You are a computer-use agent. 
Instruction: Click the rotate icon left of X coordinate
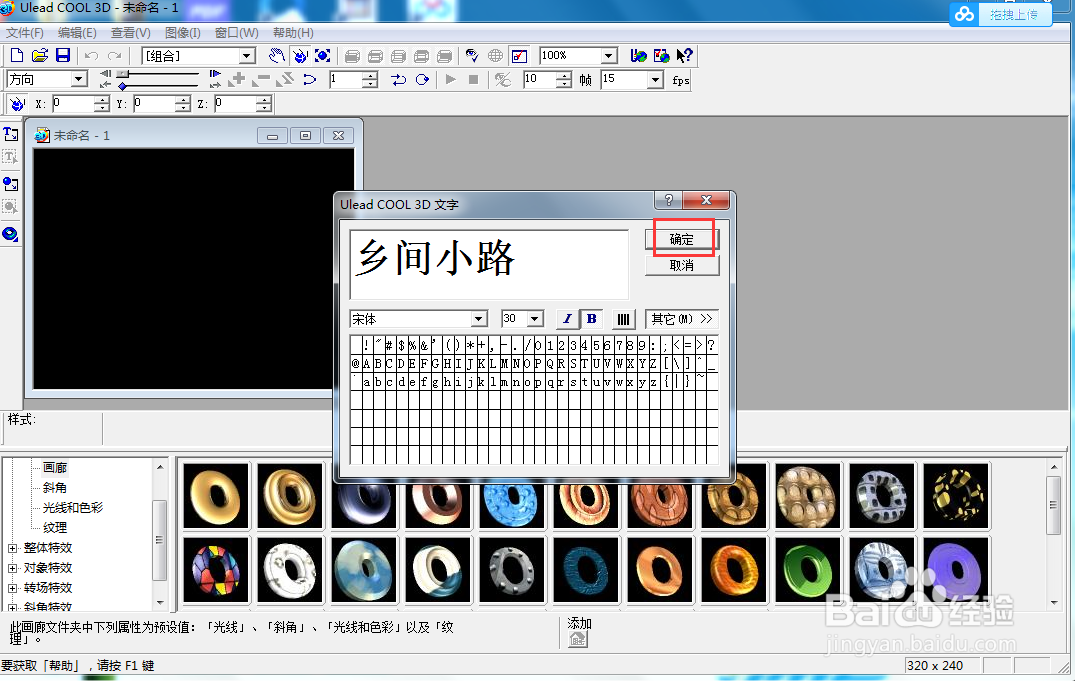pyautogui.click(x=16, y=104)
